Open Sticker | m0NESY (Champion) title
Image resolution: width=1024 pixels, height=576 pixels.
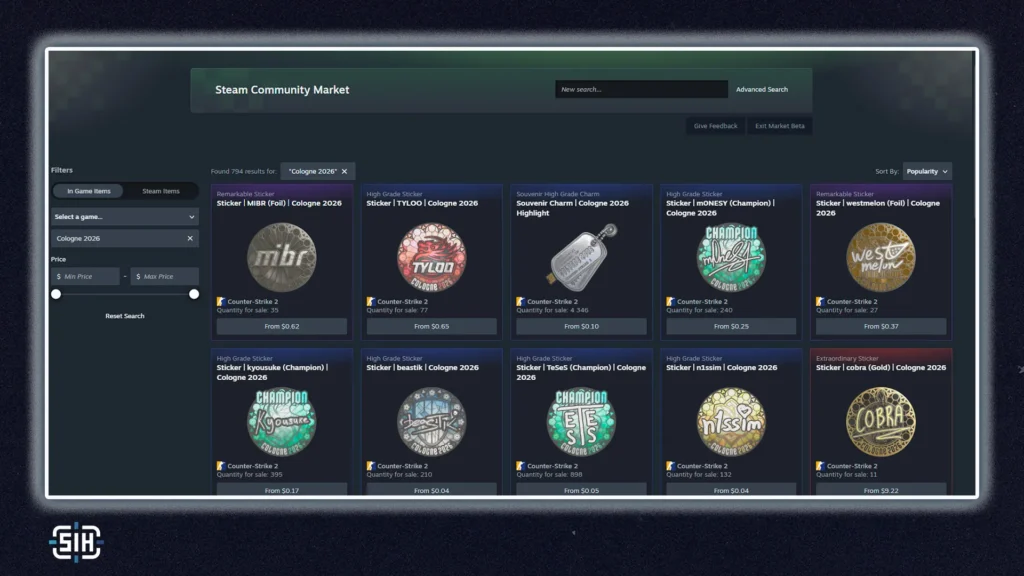click(720, 208)
